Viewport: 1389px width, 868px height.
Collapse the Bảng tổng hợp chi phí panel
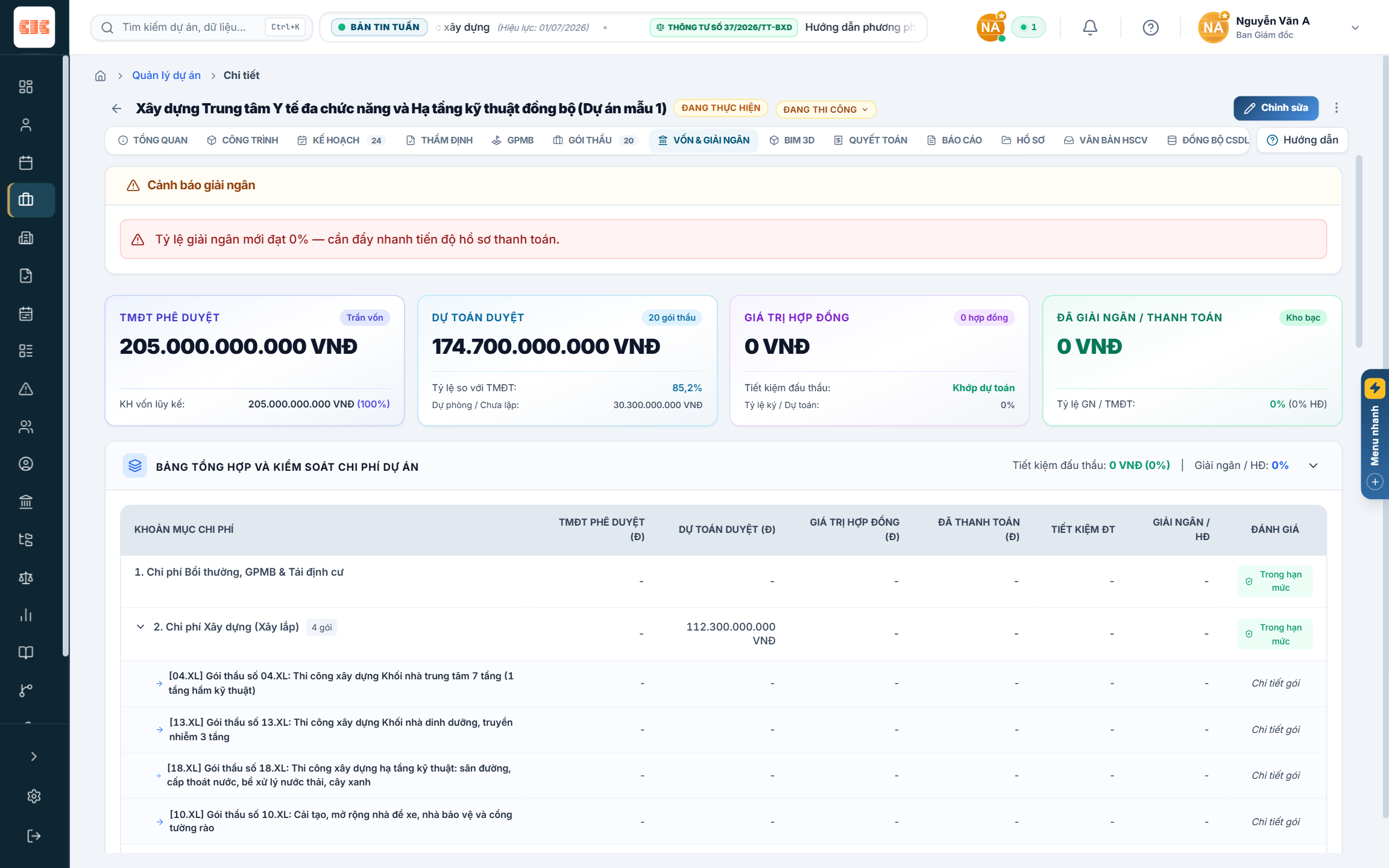click(1314, 465)
